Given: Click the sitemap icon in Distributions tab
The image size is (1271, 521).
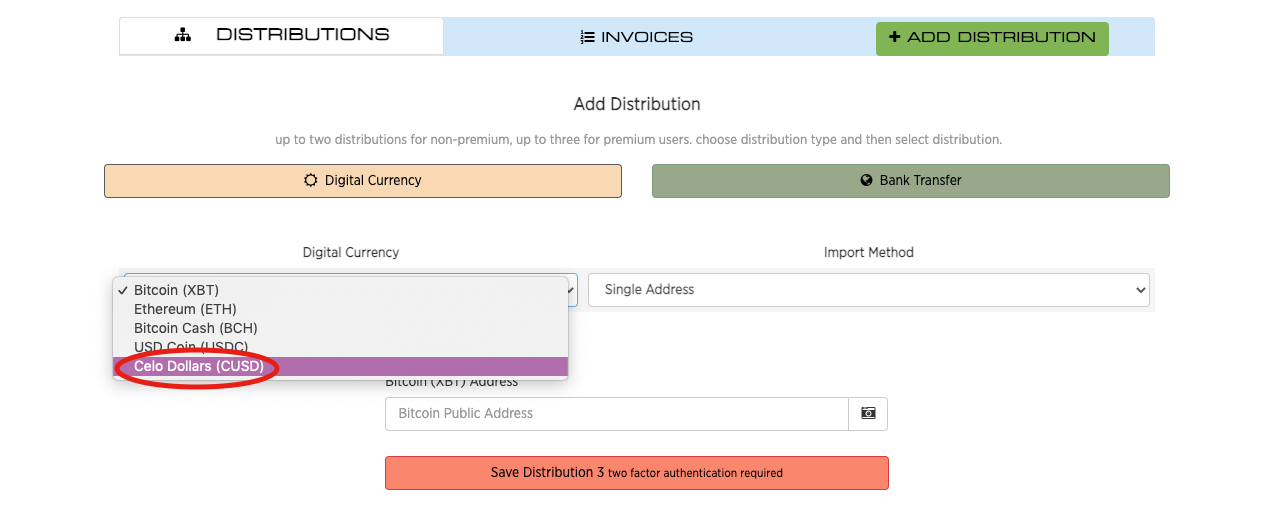Looking at the screenshot, I should (x=182, y=35).
